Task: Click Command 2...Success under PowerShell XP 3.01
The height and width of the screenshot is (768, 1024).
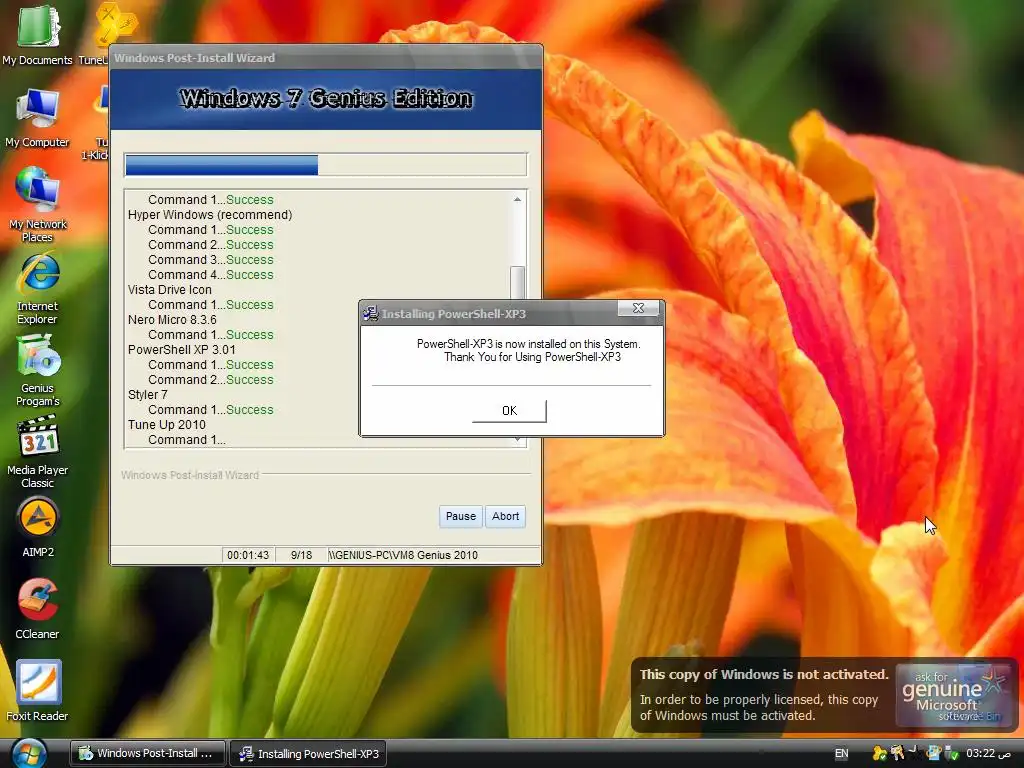Action: click(x=210, y=379)
